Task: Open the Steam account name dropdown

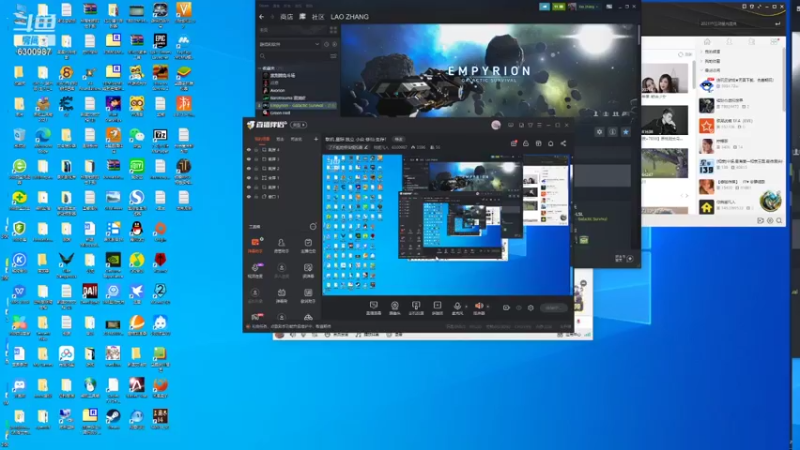Action: tap(588, 7)
